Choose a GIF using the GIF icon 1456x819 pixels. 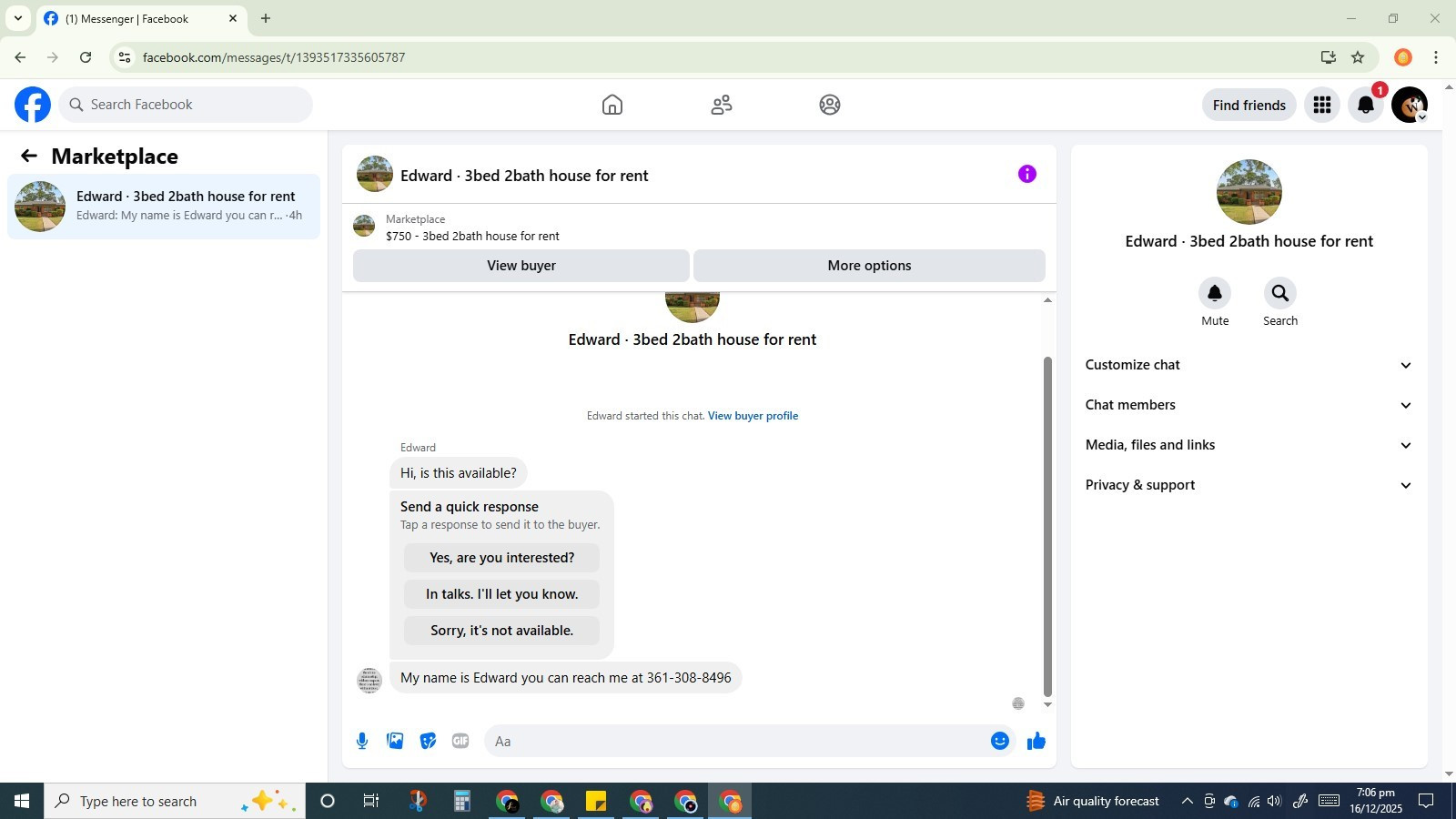460,741
